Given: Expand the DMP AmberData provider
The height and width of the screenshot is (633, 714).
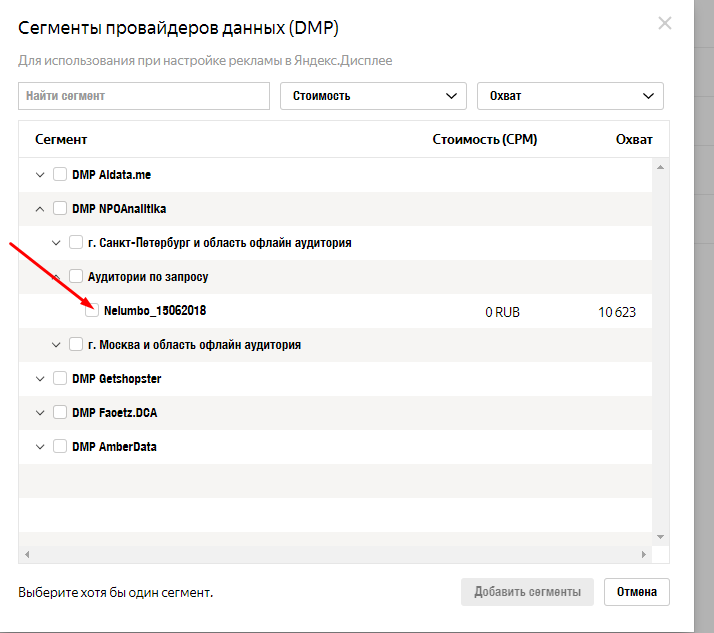Looking at the screenshot, I should (x=40, y=447).
